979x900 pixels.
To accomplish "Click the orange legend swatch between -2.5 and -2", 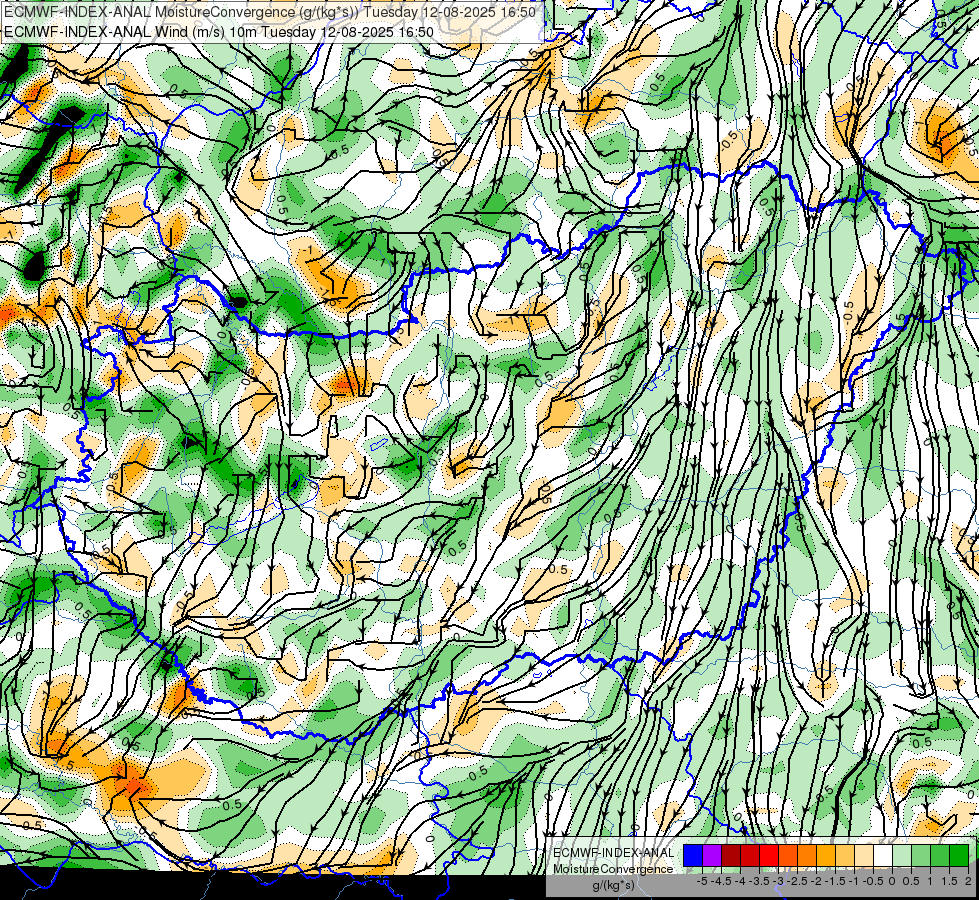I will click(807, 855).
